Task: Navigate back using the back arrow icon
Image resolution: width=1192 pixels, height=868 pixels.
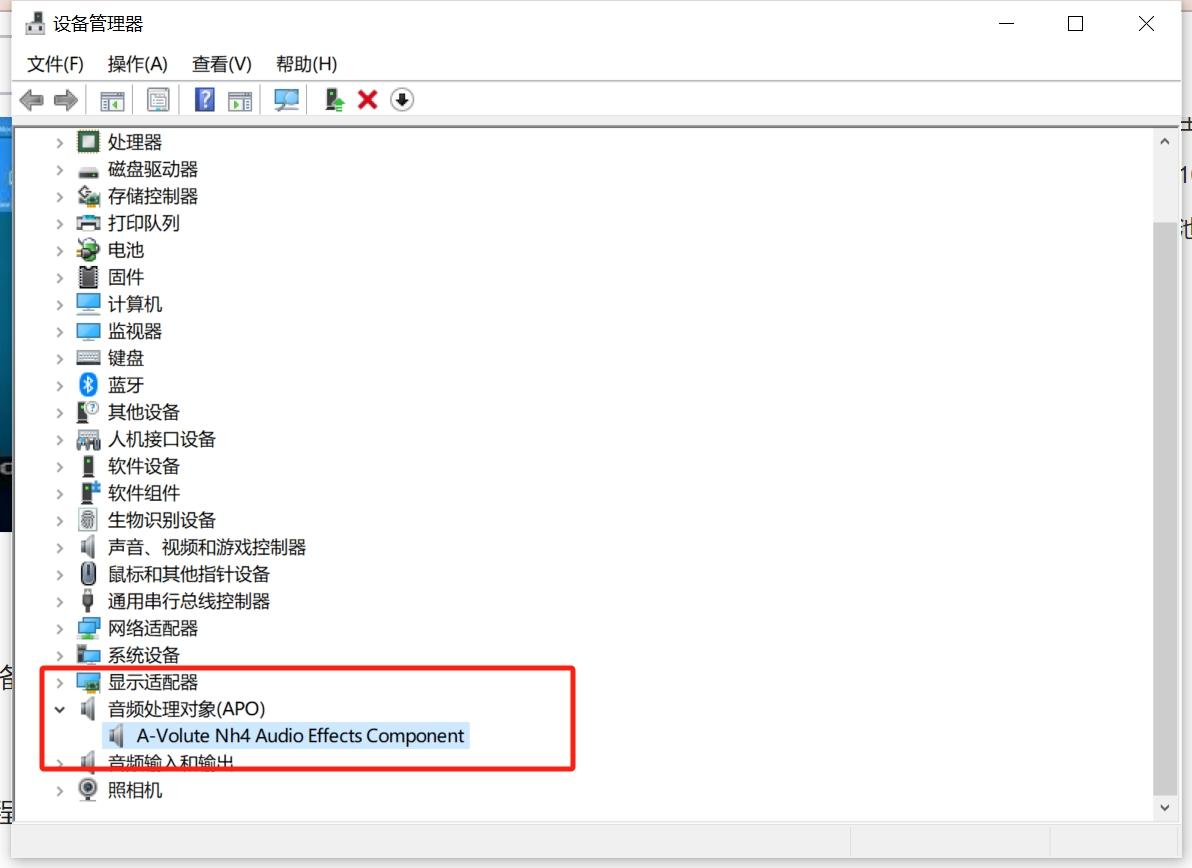Action: (x=31, y=99)
